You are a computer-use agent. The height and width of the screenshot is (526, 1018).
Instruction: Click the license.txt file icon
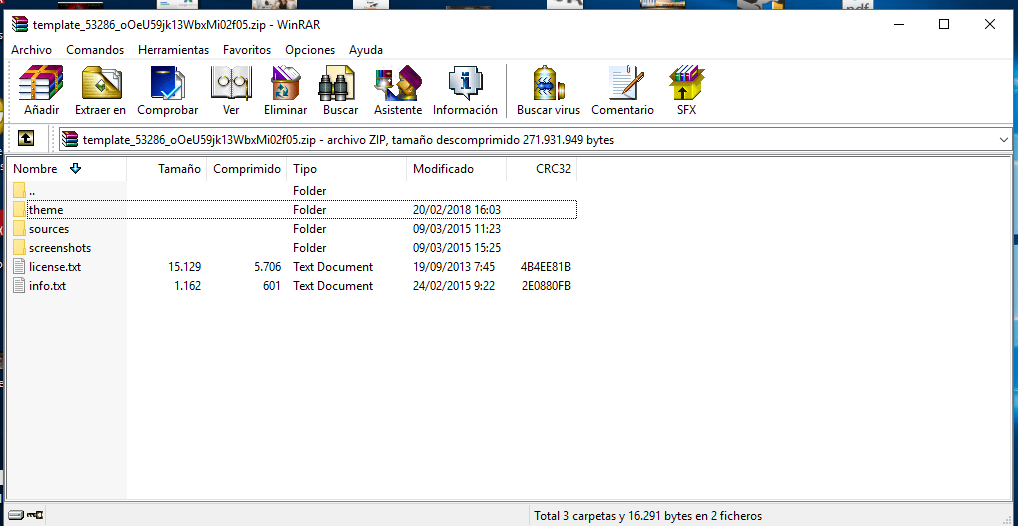19,266
